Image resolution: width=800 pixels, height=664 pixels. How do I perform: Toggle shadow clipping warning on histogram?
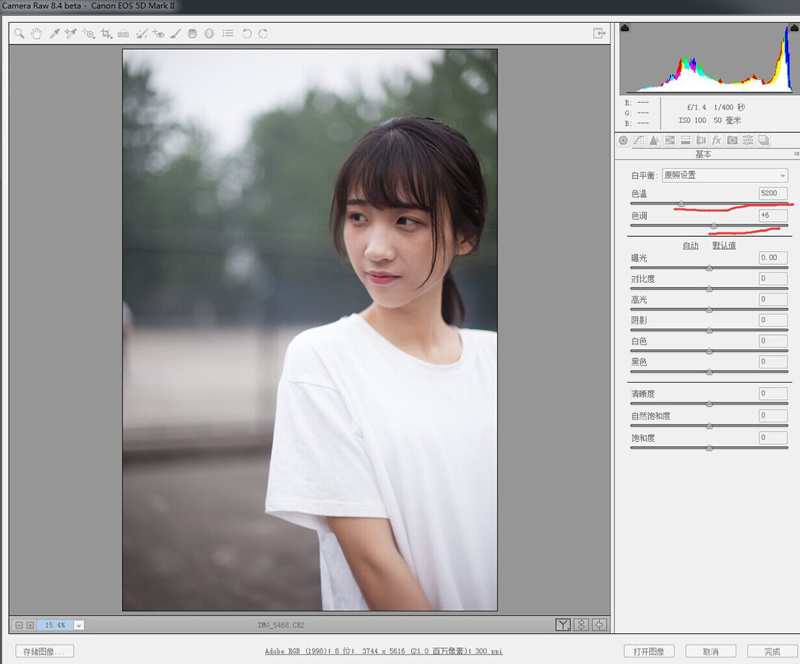625,28
